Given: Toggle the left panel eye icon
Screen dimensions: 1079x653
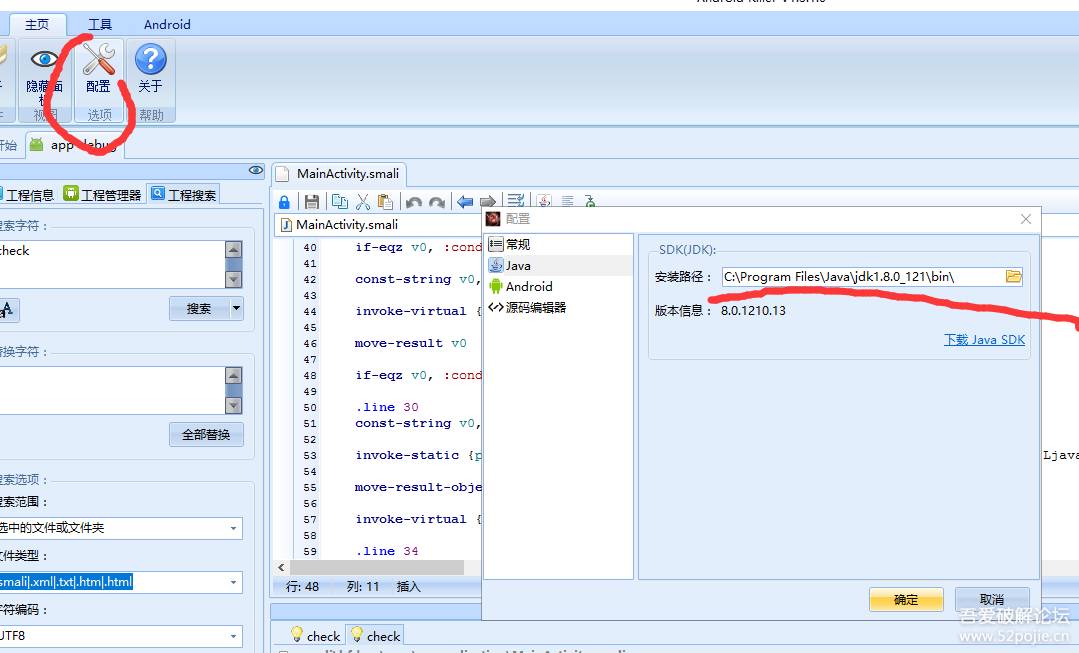Looking at the screenshot, I should 256,170.
